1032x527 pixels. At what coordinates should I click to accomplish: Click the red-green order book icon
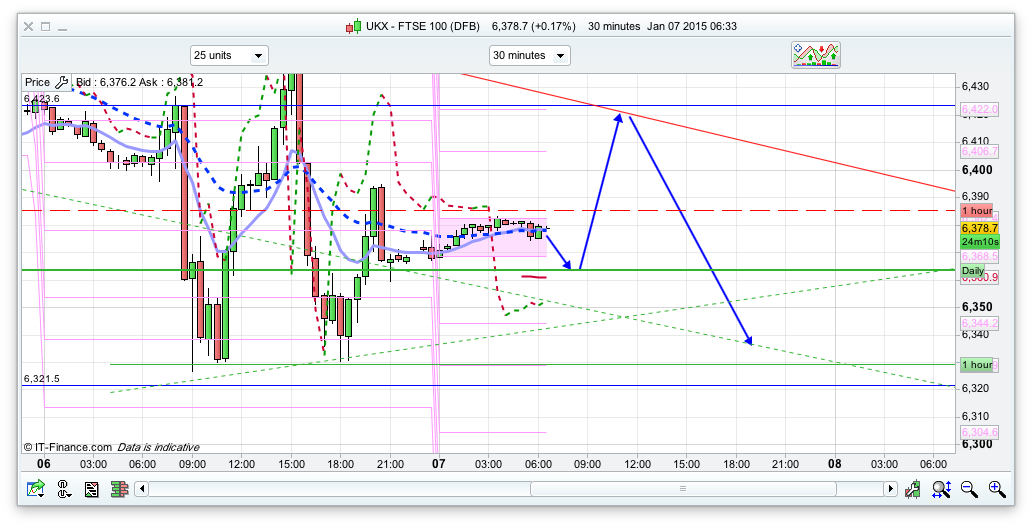(x=118, y=489)
